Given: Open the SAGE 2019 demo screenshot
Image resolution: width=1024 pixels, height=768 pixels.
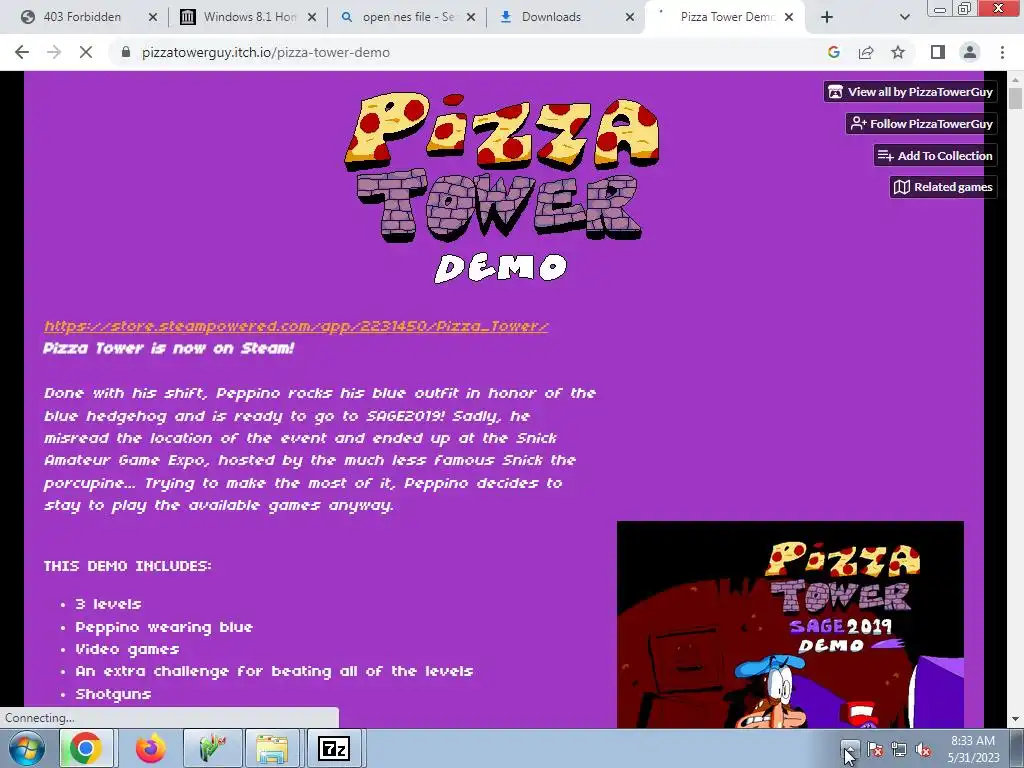Looking at the screenshot, I should coord(790,624).
